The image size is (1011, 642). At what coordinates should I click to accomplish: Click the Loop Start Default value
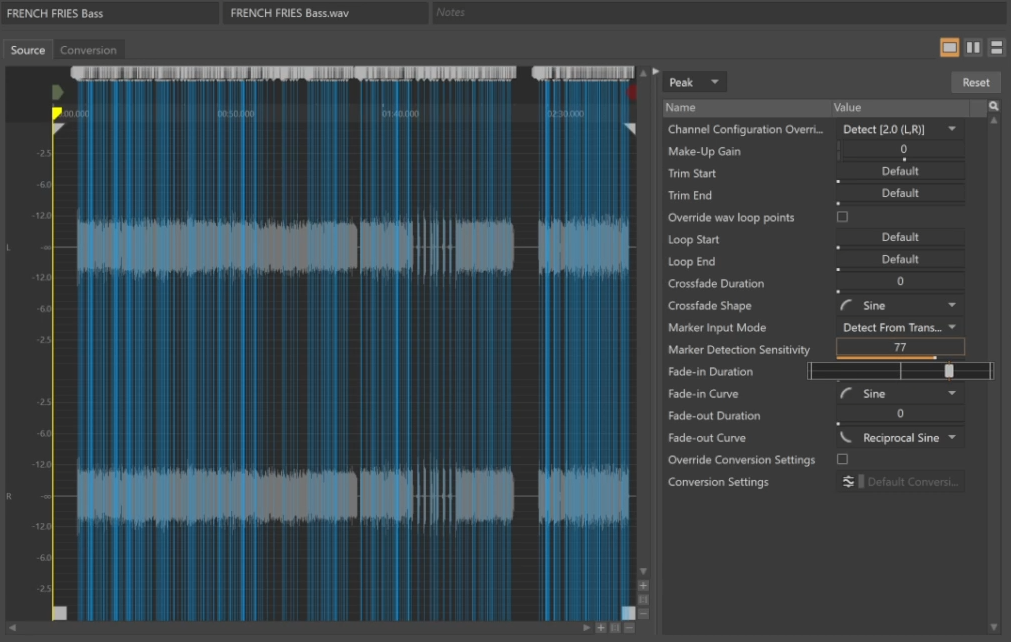[x=900, y=238]
